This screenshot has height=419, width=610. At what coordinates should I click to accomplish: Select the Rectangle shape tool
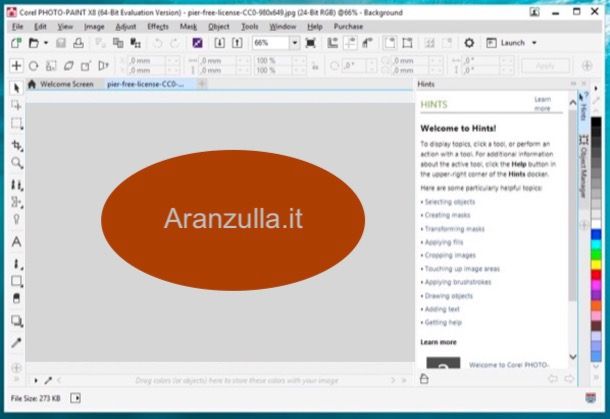click(16, 281)
